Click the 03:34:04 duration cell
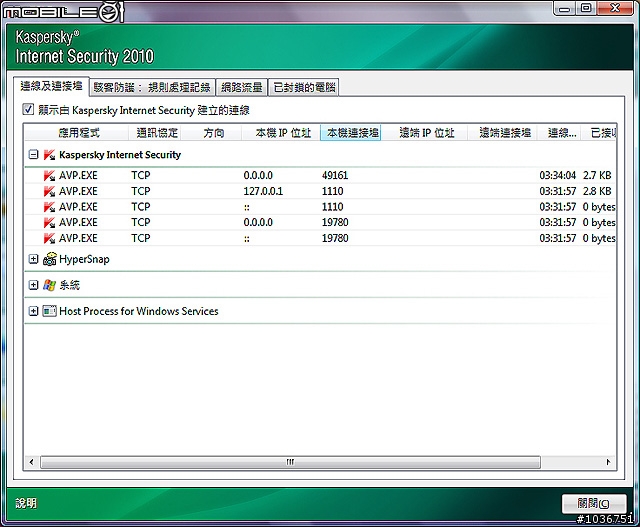640x527 pixels. click(x=558, y=176)
